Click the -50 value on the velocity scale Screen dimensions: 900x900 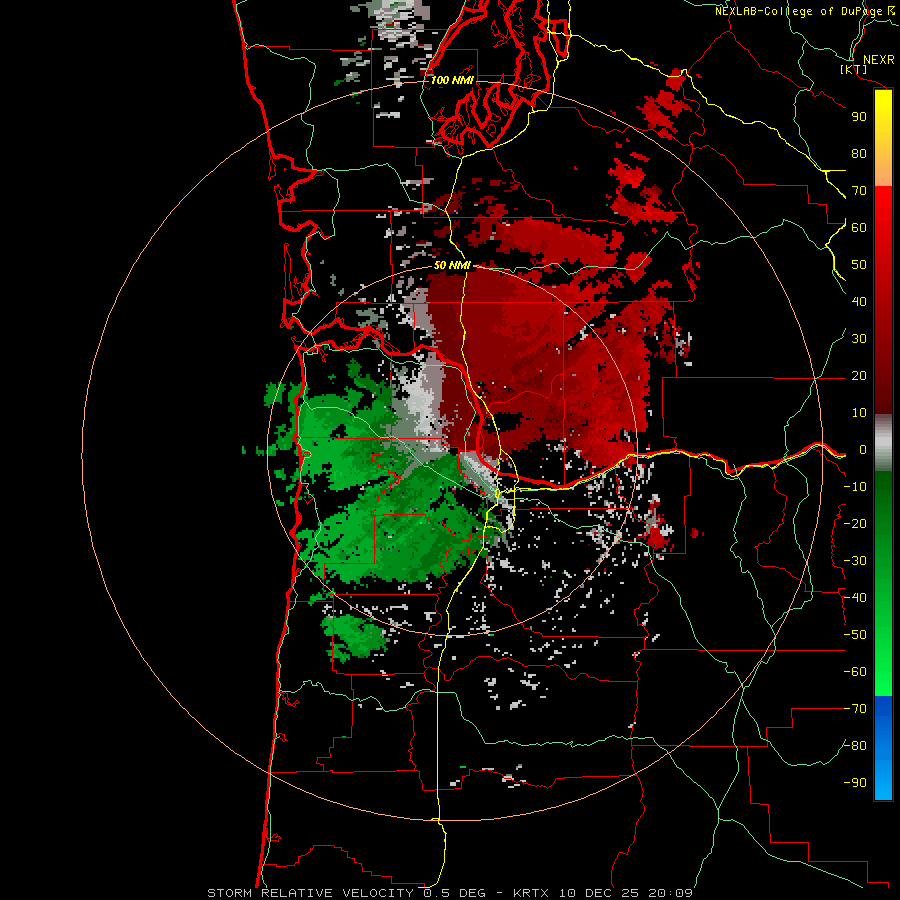pos(855,635)
